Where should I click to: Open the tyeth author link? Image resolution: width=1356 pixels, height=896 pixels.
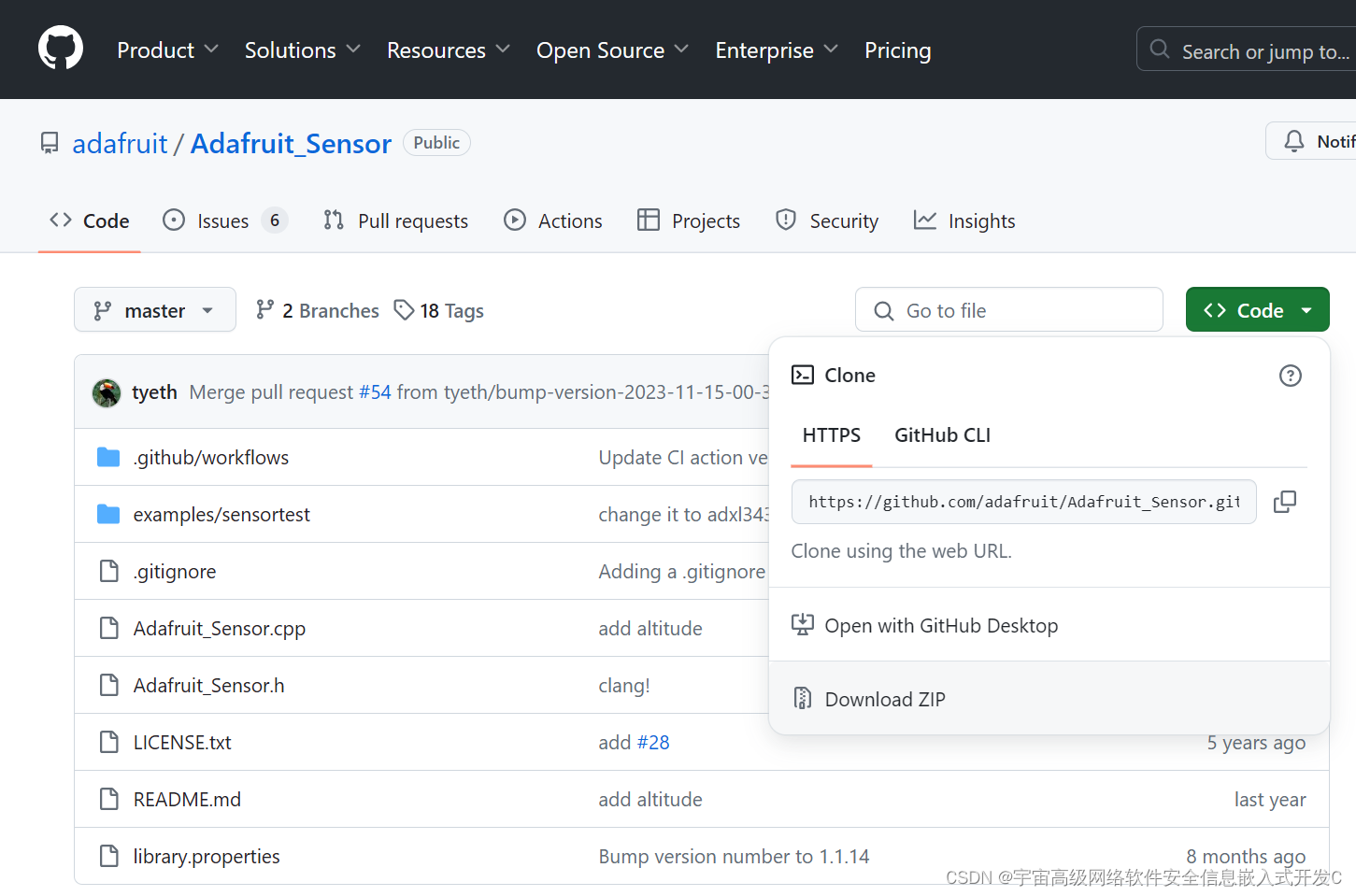(154, 392)
